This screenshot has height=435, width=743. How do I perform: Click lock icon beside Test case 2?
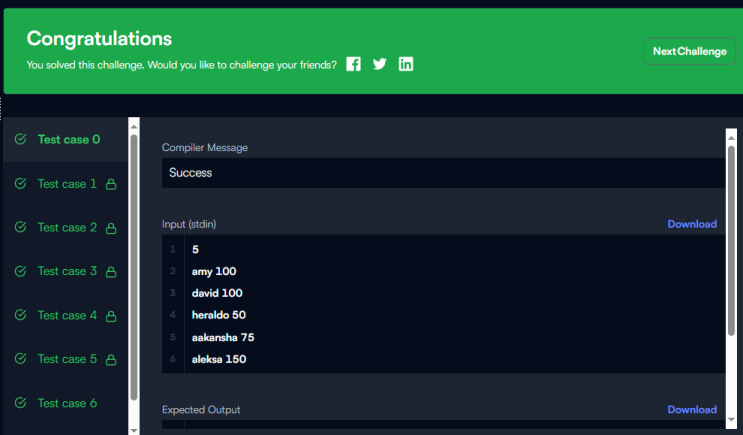[111, 228]
